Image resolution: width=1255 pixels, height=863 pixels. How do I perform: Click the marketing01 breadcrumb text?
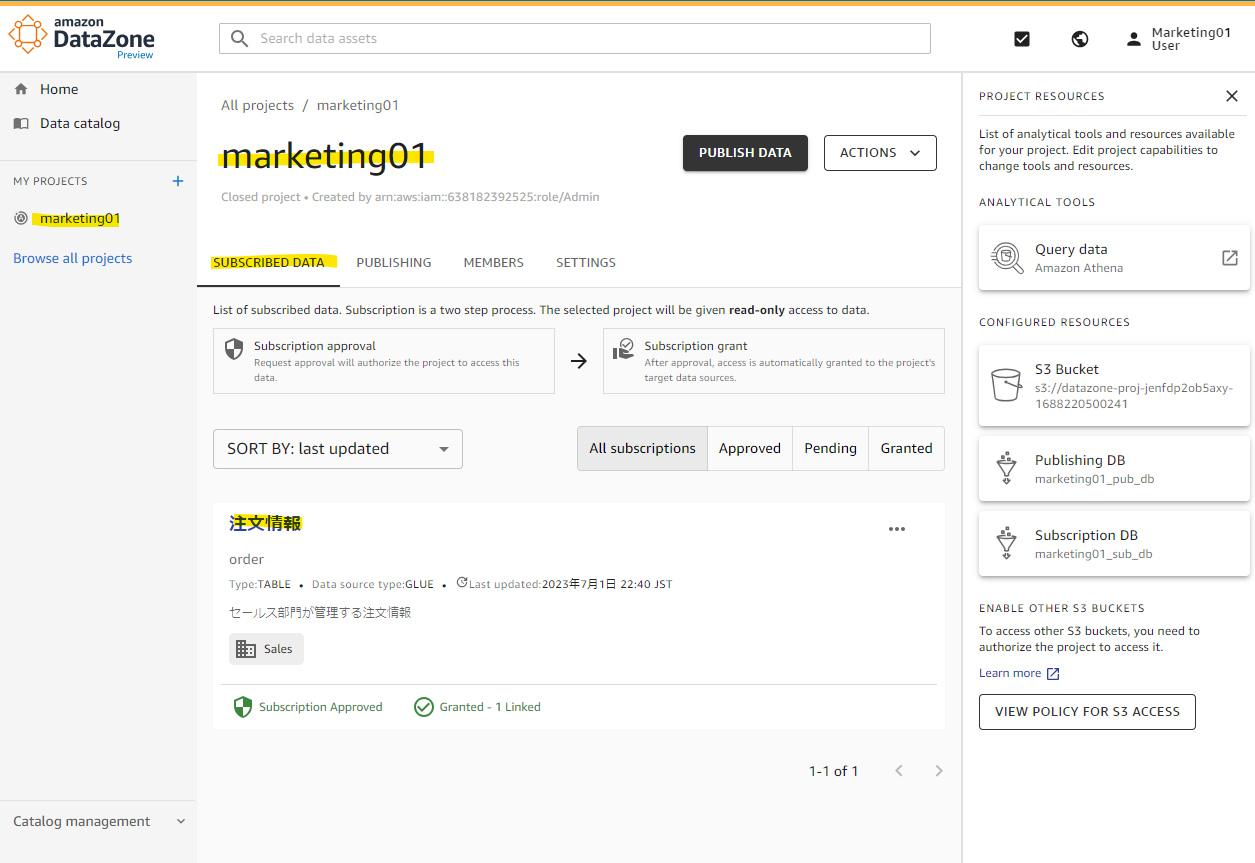coord(358,105)
